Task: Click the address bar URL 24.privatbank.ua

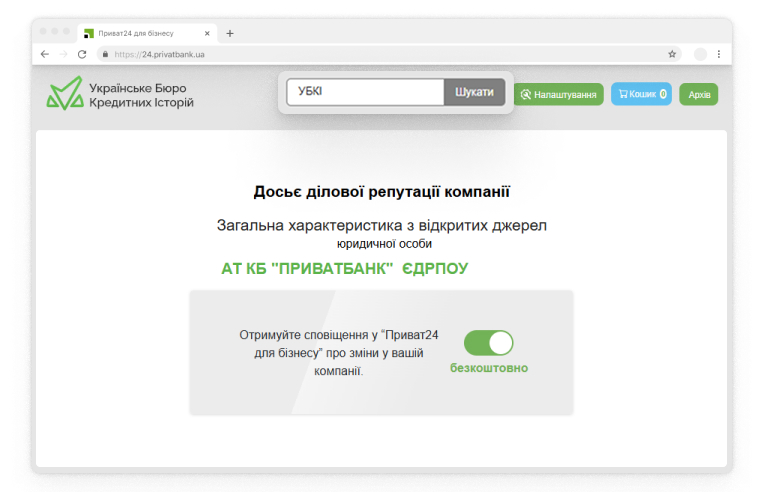Action: (x=159, y=55)
